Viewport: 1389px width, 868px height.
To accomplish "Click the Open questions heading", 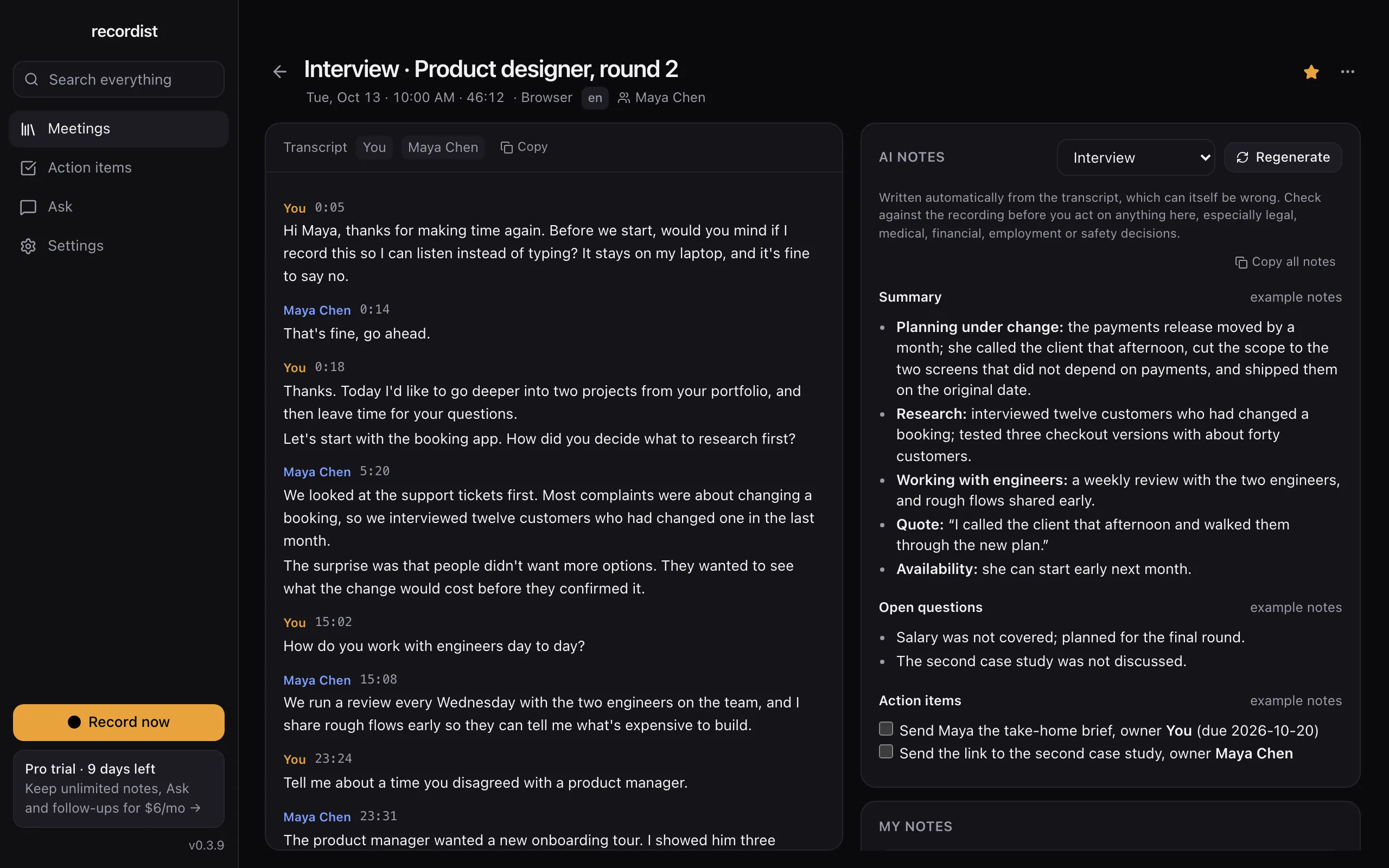I will (x=931, y=608).
